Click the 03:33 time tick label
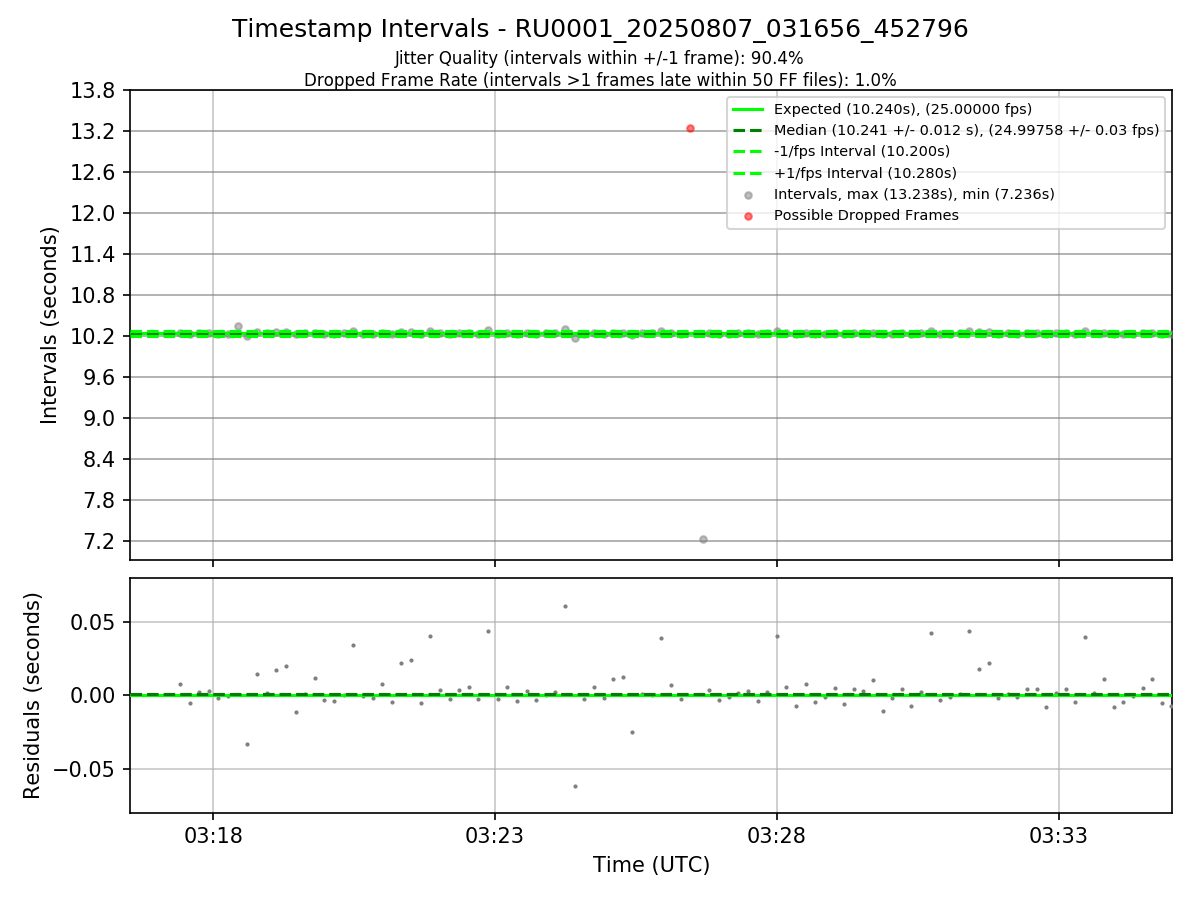The image size is (1200, 900). pos(1059,835)
